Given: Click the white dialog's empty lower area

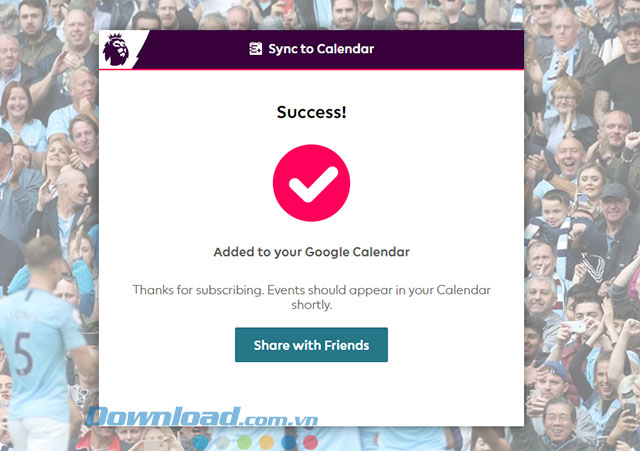Looking at the screenshot, I should (x=311, y=395).
